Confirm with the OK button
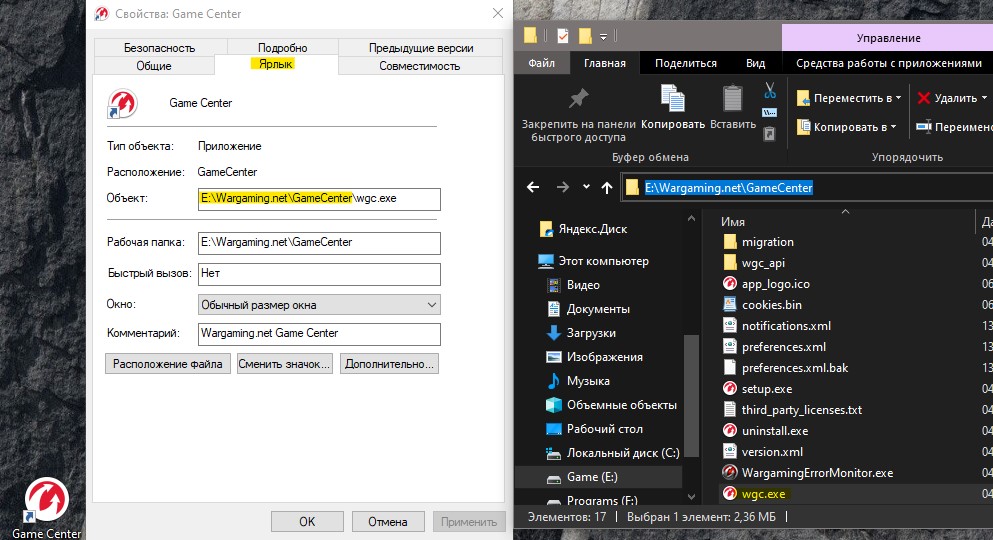This screenshot has width=993, height=540. (307, 522)
